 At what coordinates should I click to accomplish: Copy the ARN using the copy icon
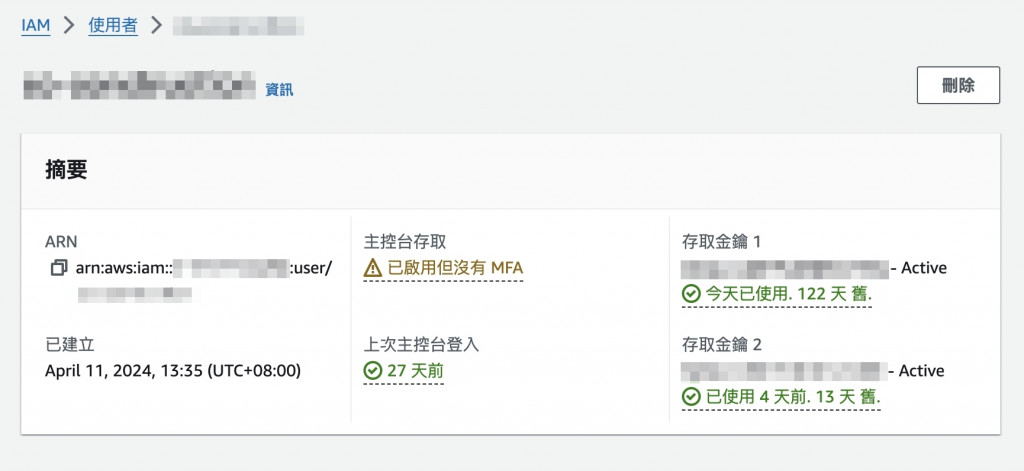(58, 268)
